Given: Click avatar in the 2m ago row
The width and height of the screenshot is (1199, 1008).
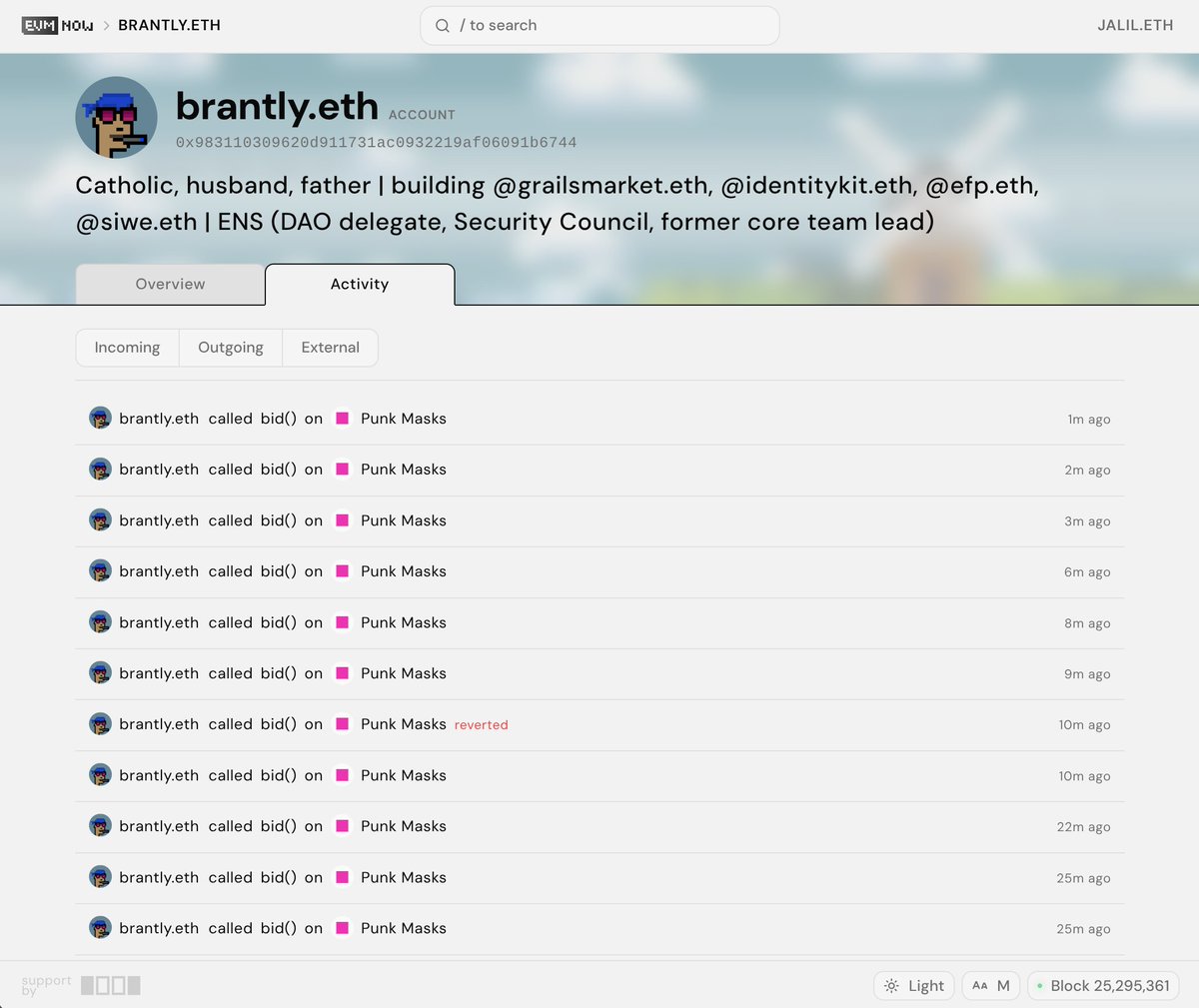Looking at the screenshot, I should [x=100, y=470].
